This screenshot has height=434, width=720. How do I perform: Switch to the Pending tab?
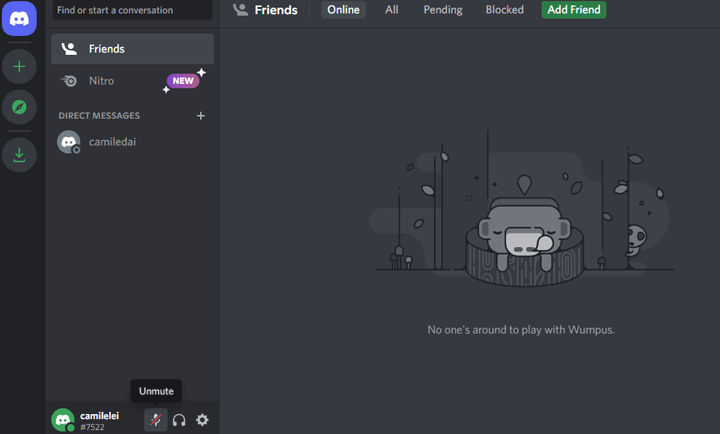[x=443, y=10]
